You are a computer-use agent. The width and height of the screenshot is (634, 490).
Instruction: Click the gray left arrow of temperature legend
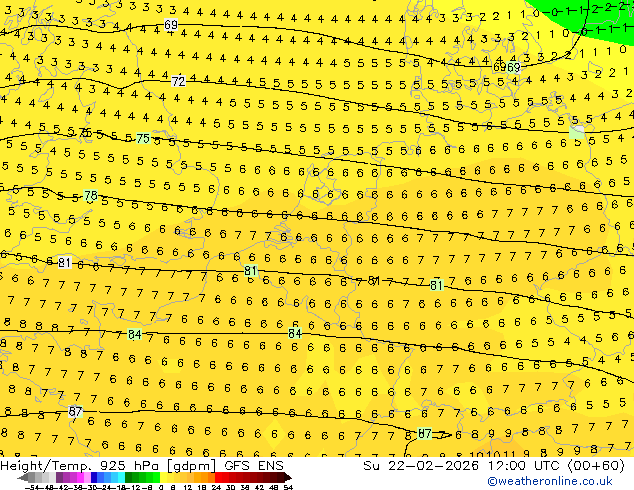pyautogui.click(x=23, y=478)
